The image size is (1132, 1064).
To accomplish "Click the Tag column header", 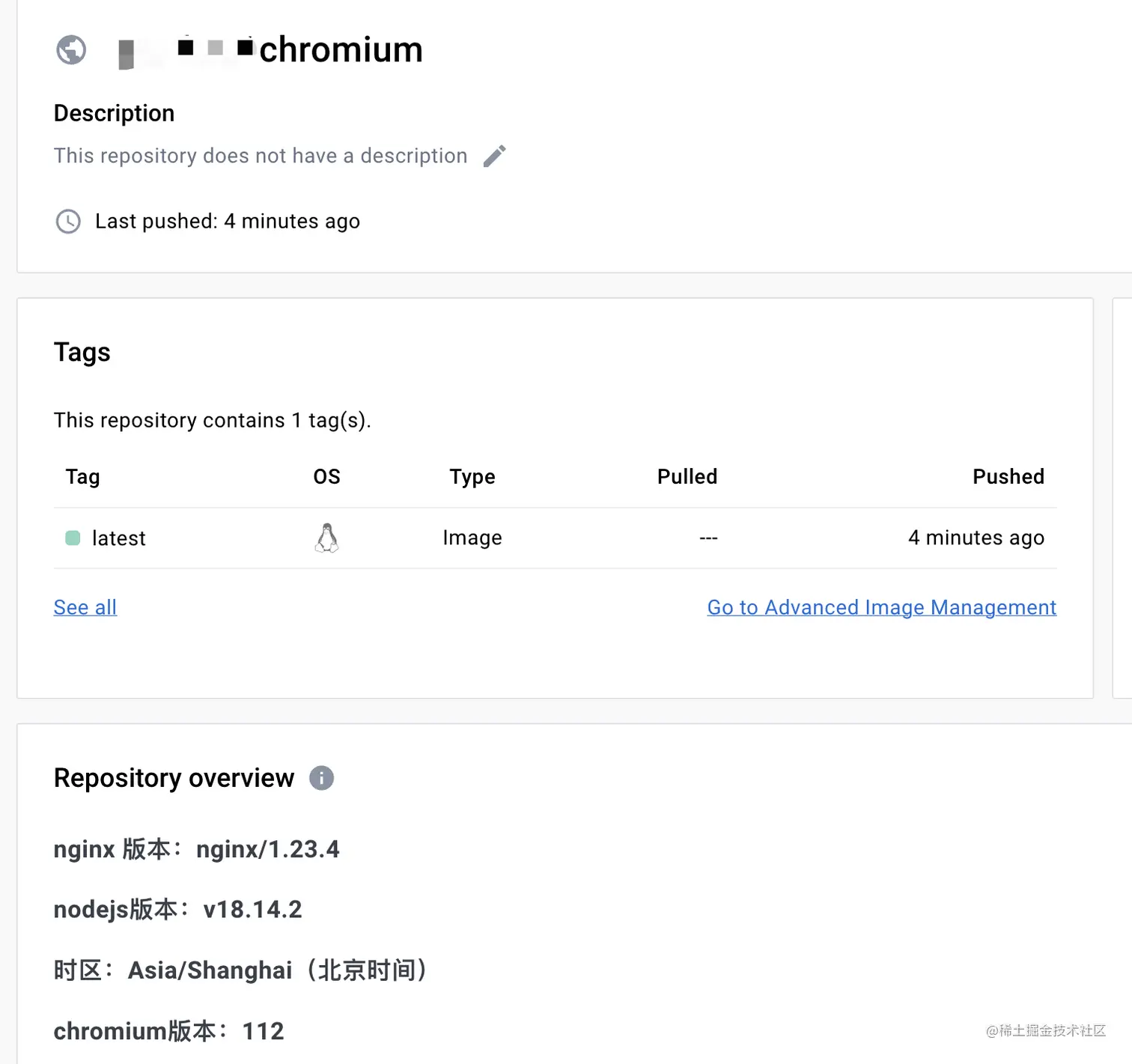I will click(x=82, y=477).
